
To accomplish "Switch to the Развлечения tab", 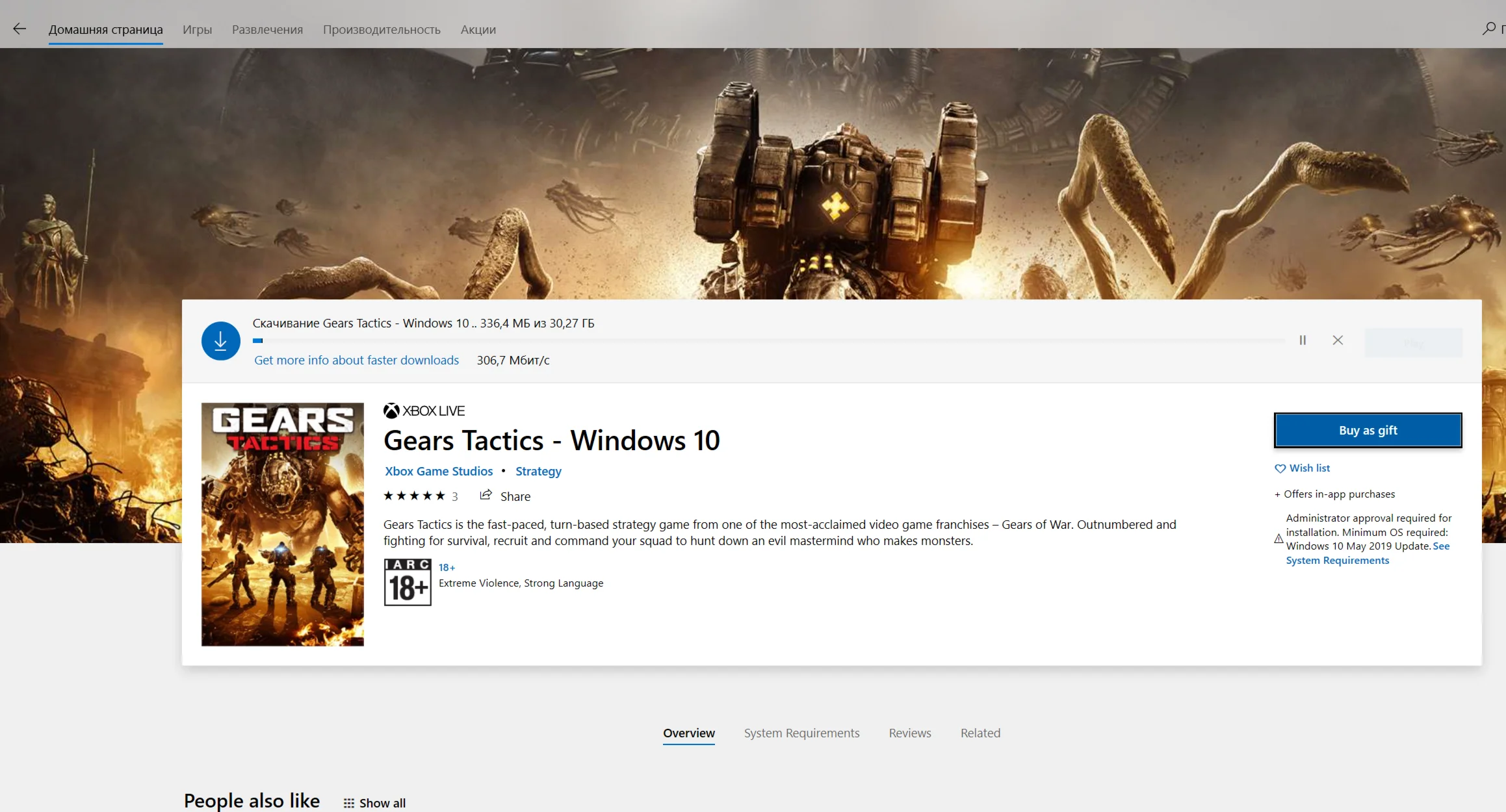I will point(267,29).
